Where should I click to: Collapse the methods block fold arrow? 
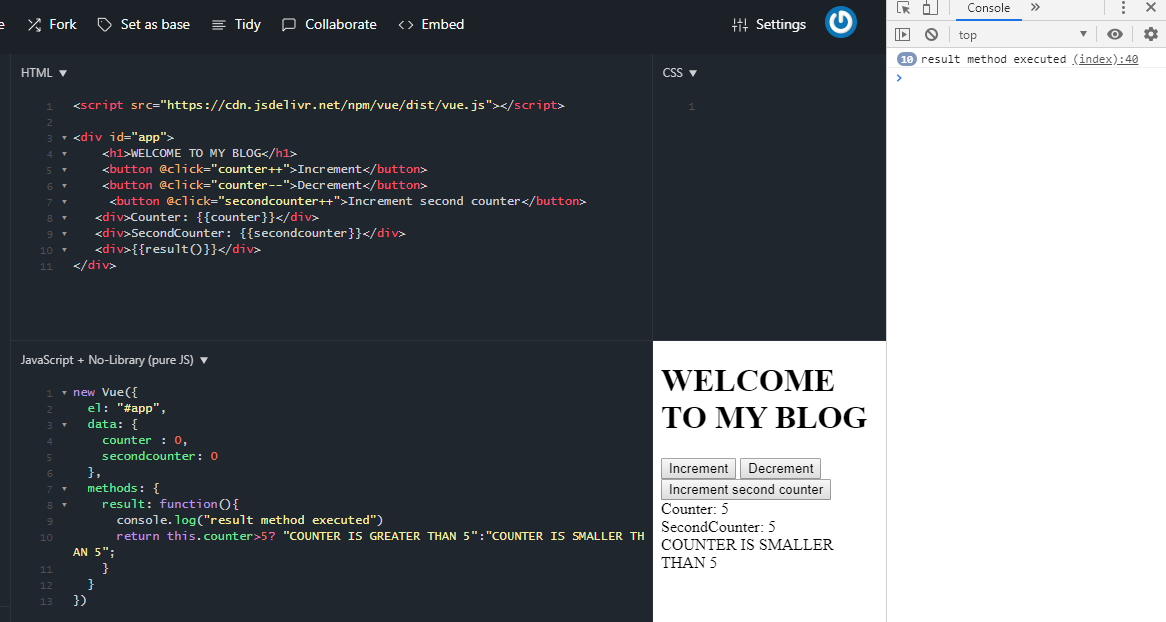click(x=65, y=489)
